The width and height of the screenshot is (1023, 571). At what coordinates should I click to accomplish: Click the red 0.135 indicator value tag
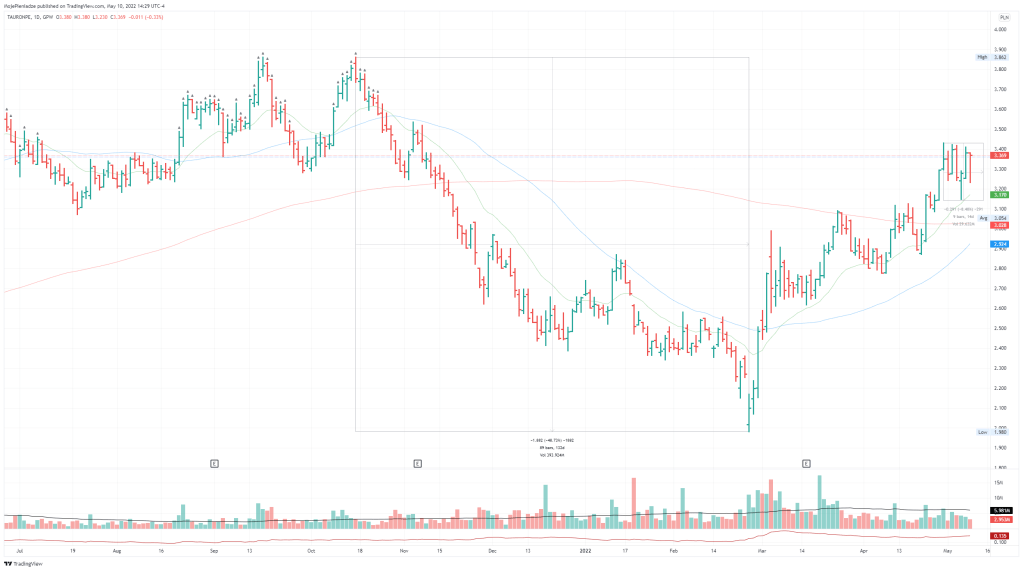[999, 535]
